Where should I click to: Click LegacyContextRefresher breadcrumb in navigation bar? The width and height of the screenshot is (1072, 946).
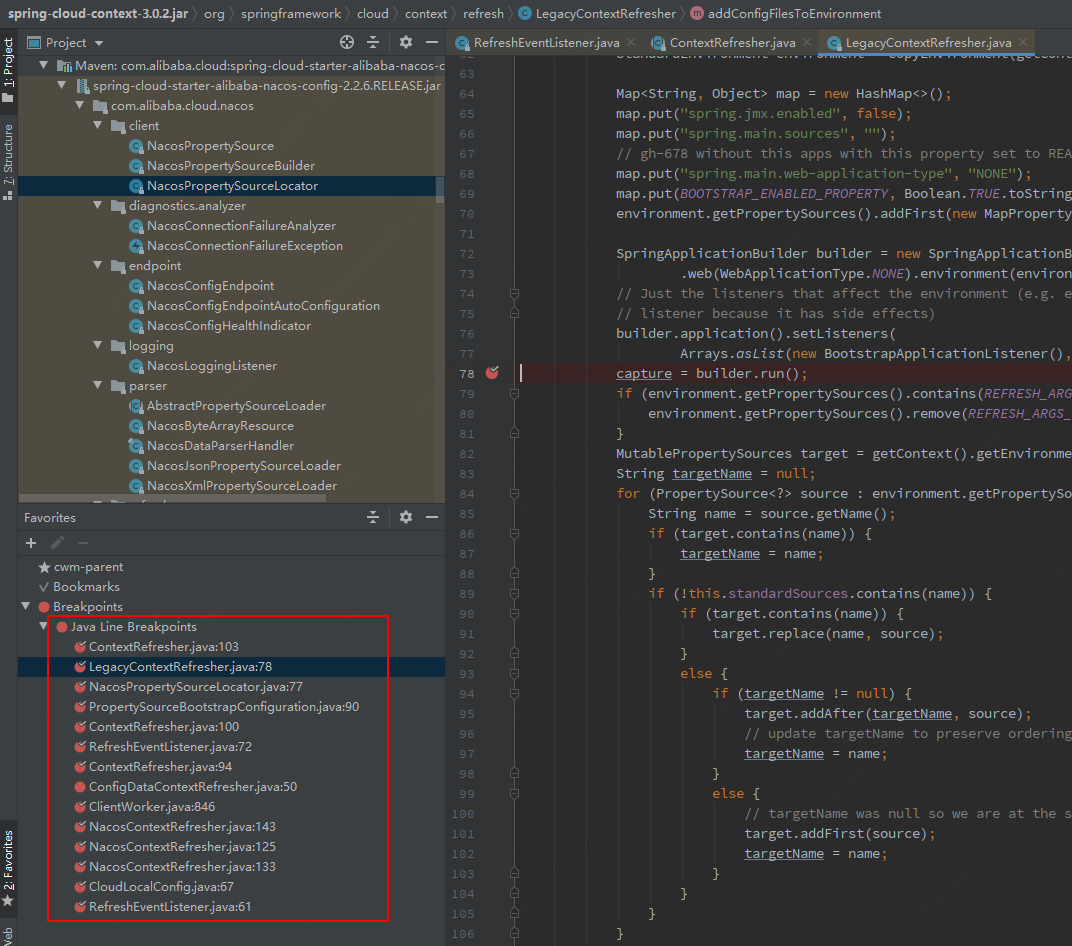click(x=605, y=14)
